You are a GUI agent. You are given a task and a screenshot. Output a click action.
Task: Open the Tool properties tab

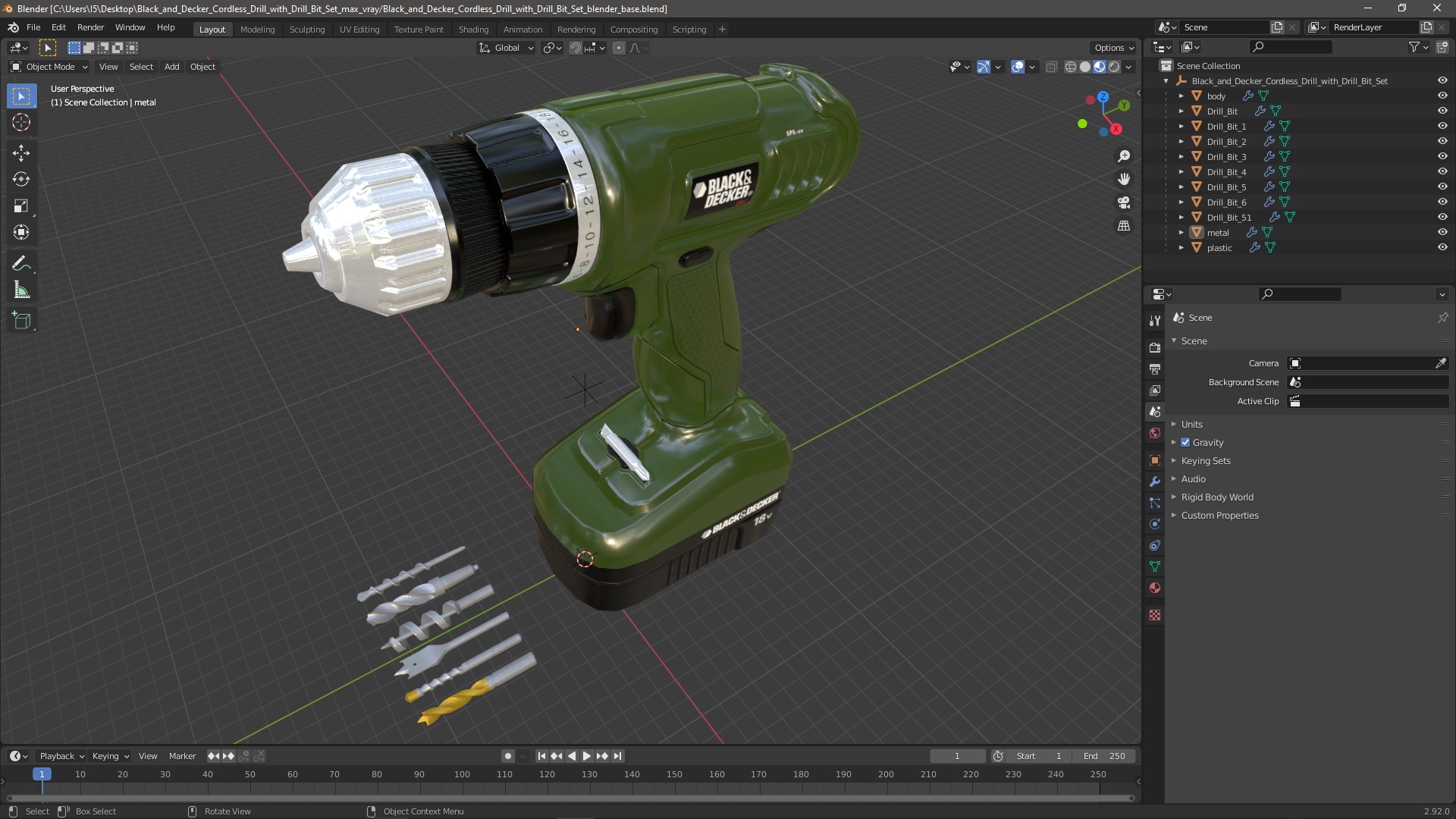(x=1154, y=321)
